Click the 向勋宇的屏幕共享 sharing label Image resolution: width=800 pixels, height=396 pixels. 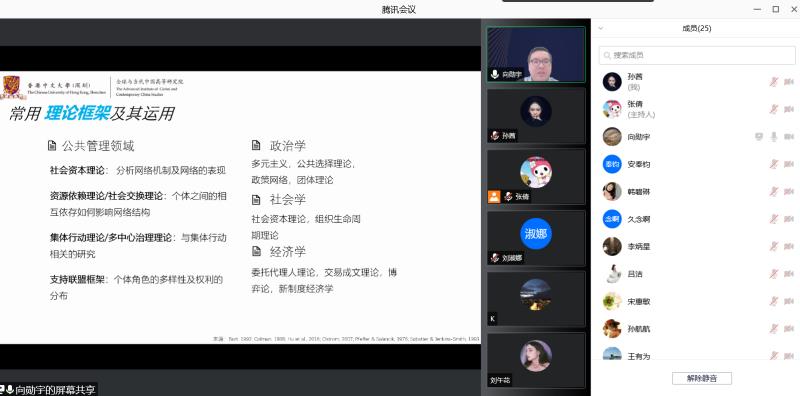click(55, 390)
